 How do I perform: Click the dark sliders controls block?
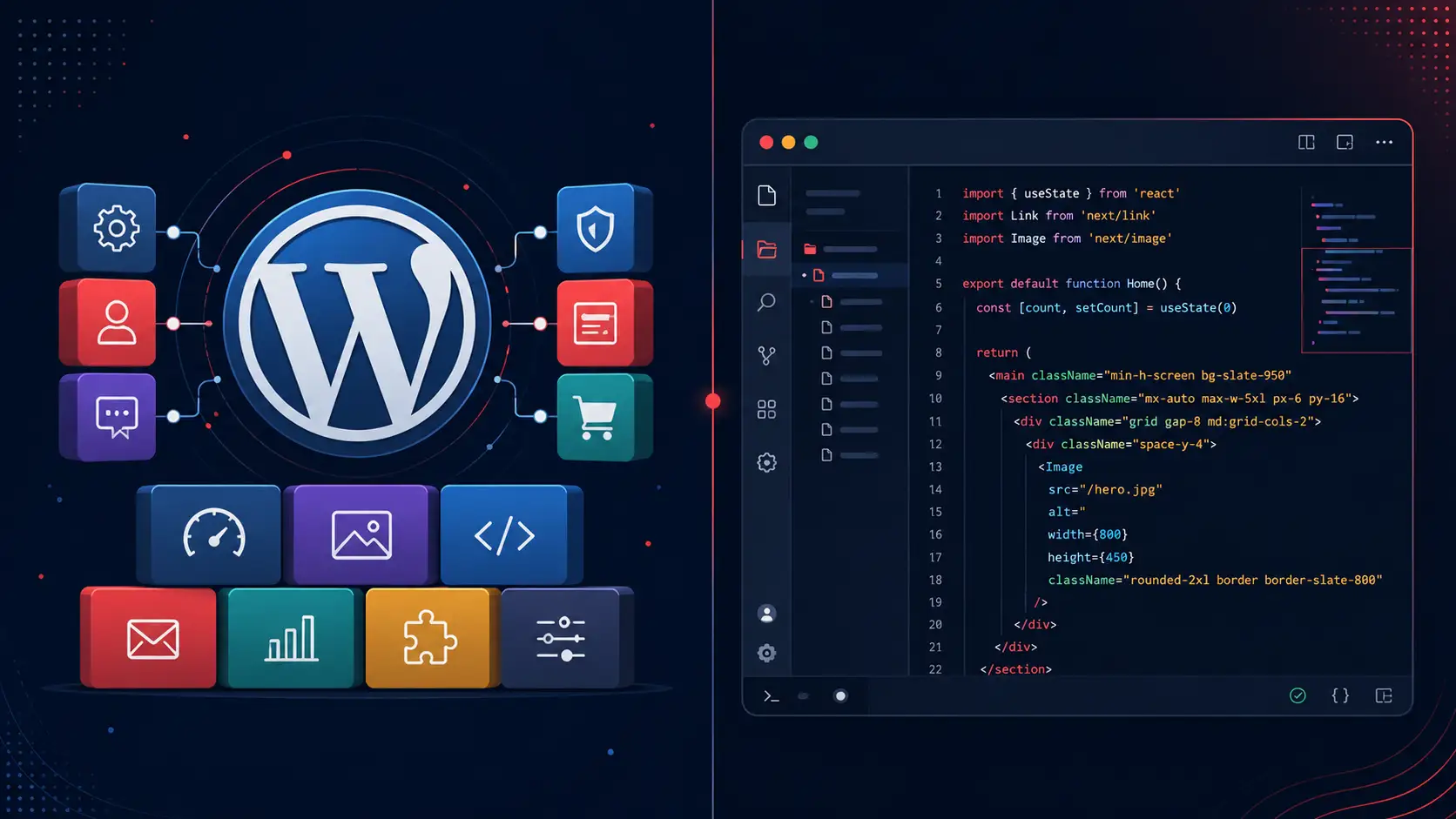tap(568, 638)
